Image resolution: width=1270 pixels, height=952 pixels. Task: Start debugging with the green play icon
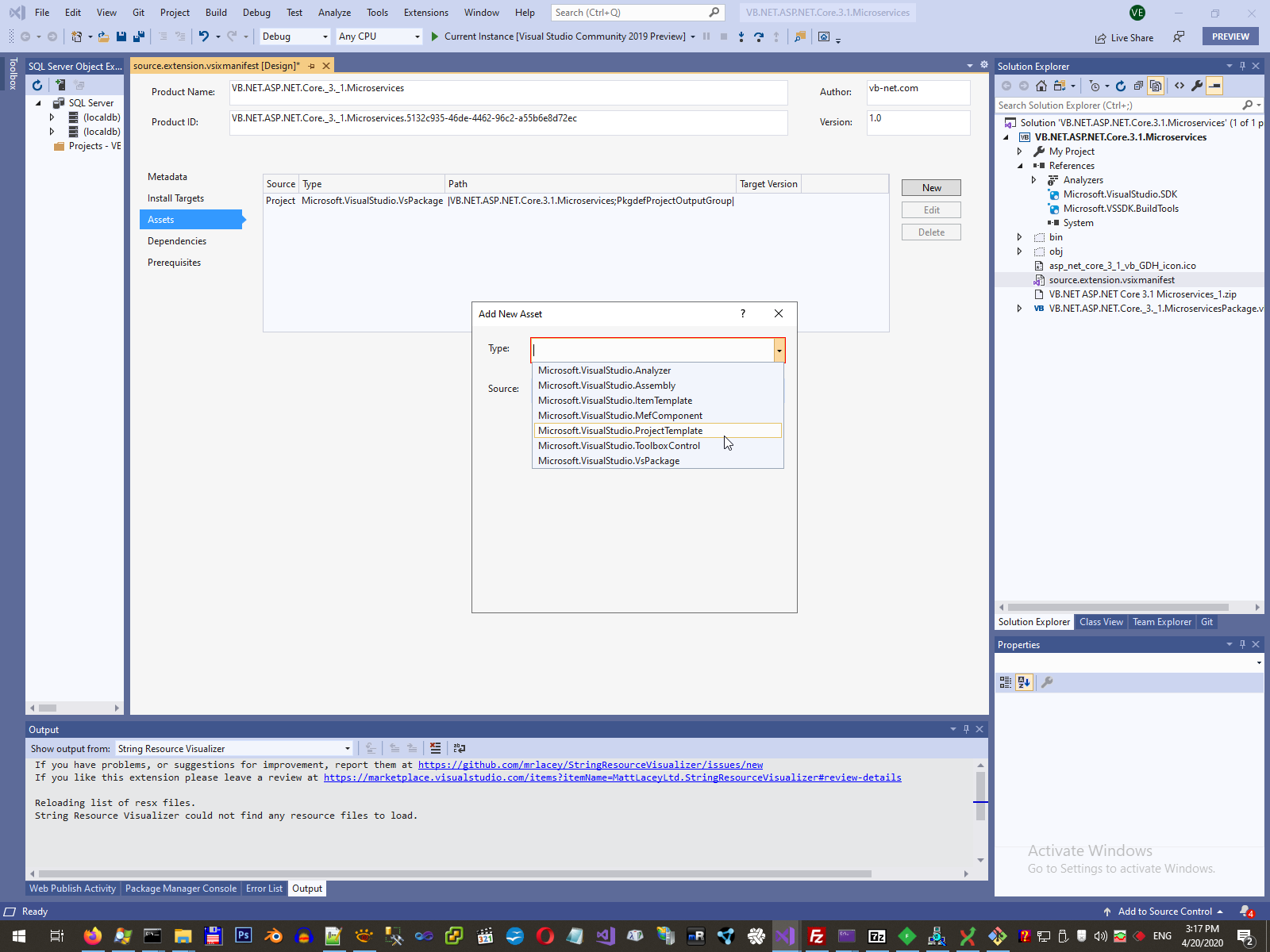point(434,36)
